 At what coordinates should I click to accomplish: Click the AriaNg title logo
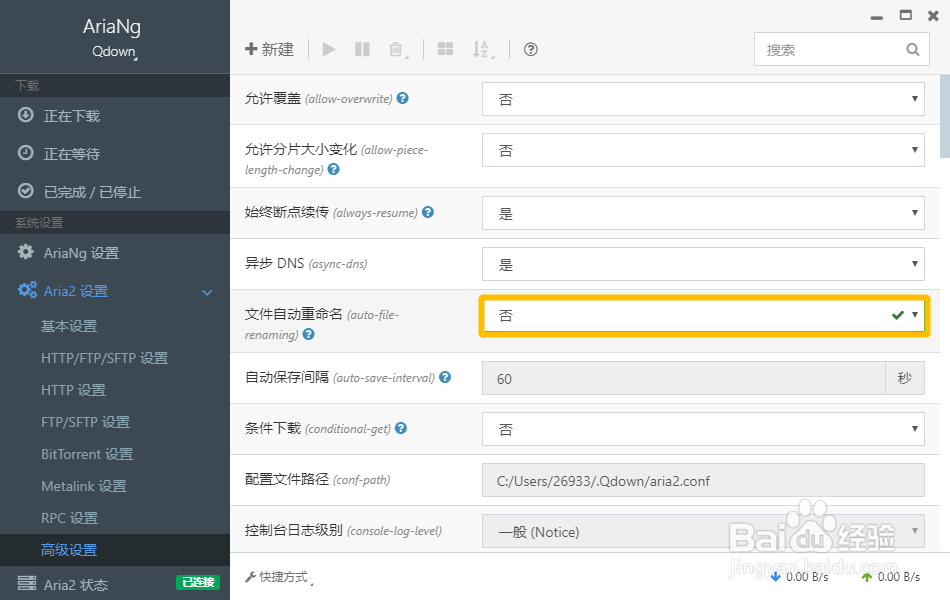coord(112,26)
